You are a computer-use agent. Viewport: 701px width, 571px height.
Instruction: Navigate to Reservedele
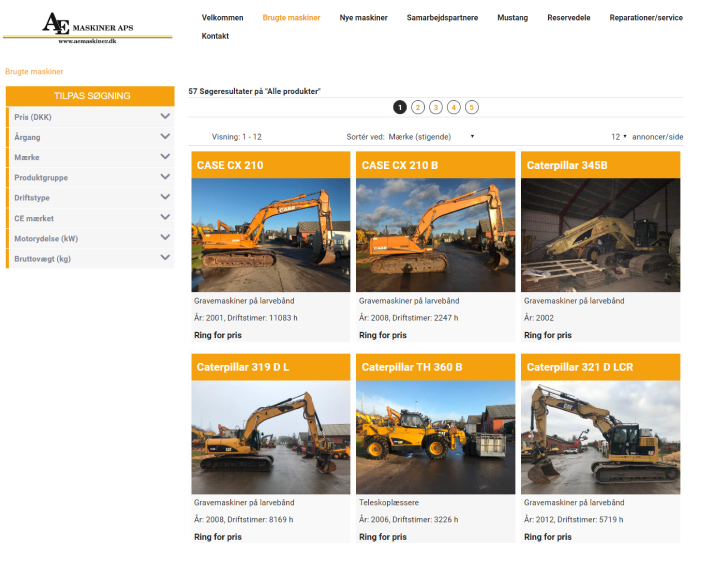569,17
